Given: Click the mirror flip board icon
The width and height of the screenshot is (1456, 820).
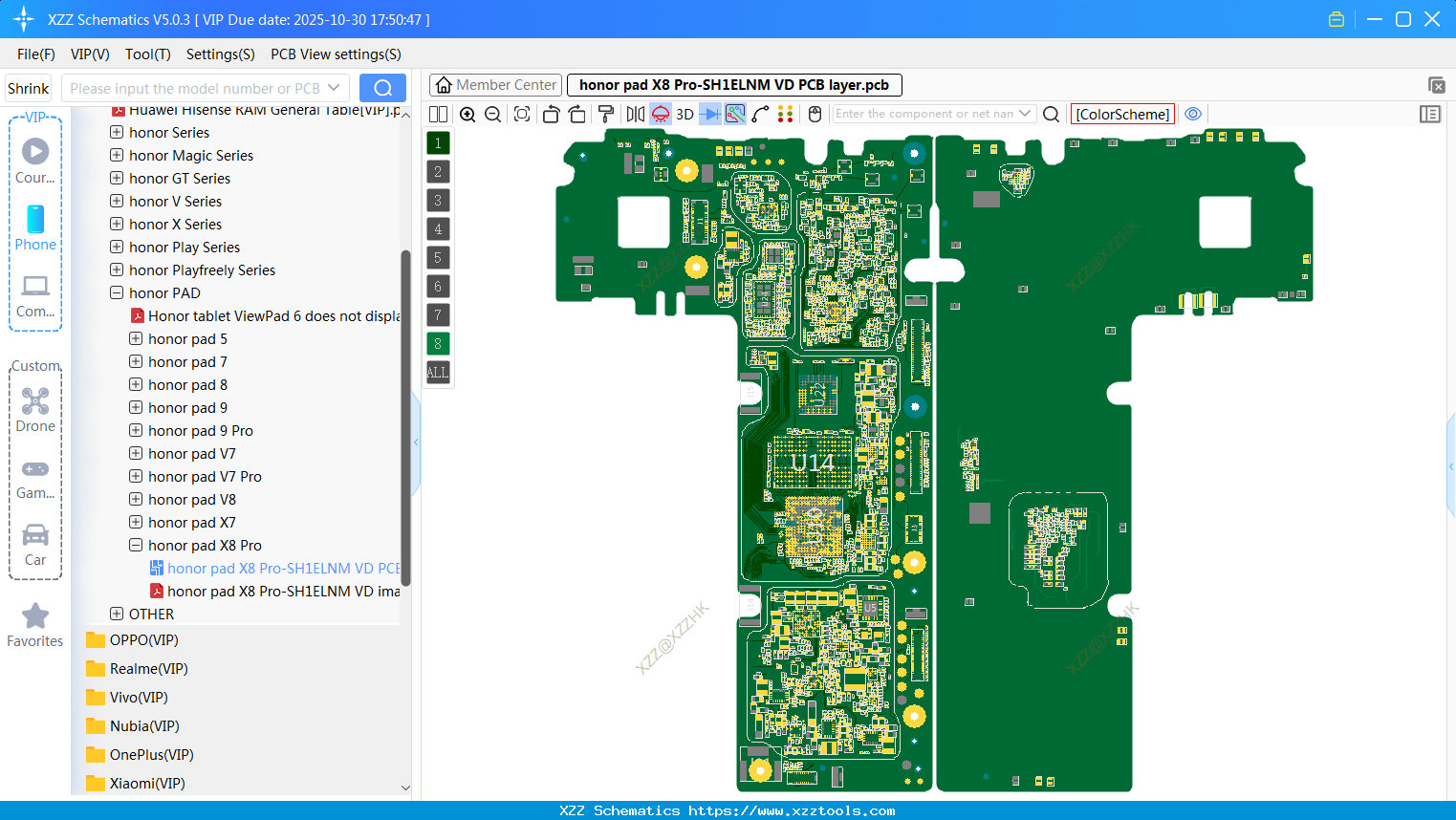Looking at the screenshot, I should [635, 114].
